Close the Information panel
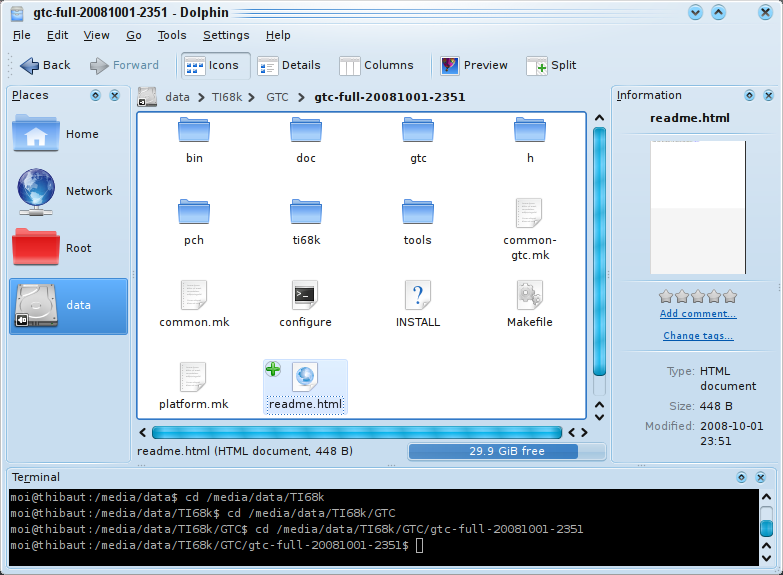The image size is (783, 575). point(769,95)
